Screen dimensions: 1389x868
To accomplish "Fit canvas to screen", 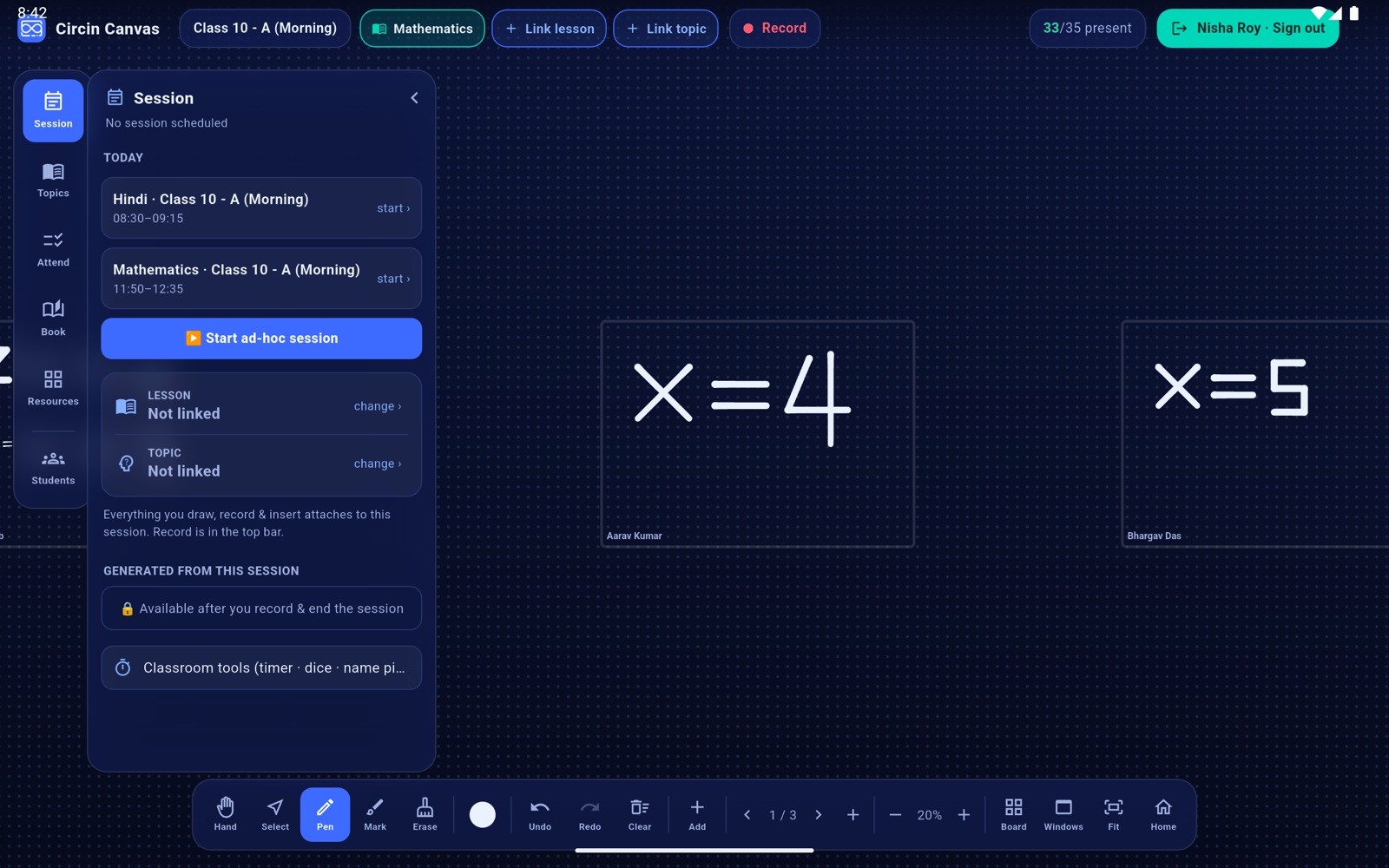I will 1113,814.
